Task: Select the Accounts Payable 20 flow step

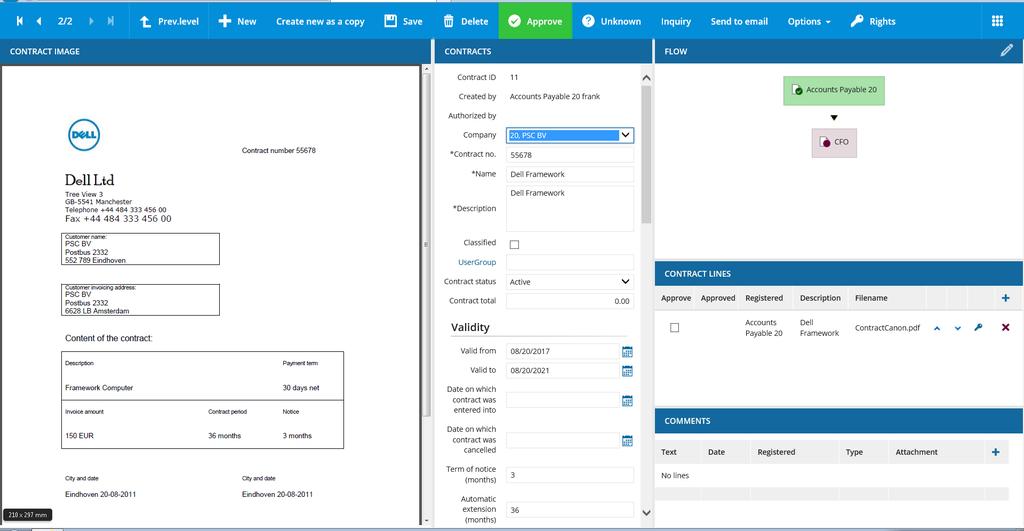Action: pos(834,90)
